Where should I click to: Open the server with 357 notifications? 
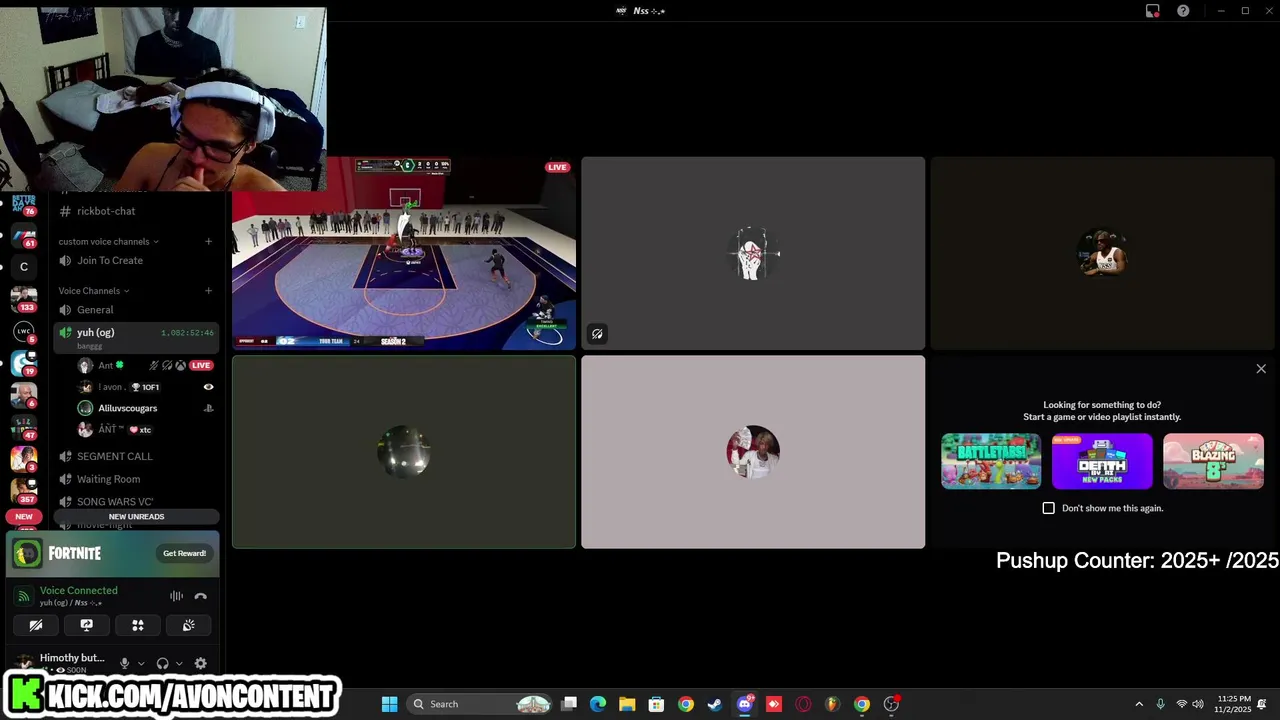pyautogui.click(x=24, y=491)
